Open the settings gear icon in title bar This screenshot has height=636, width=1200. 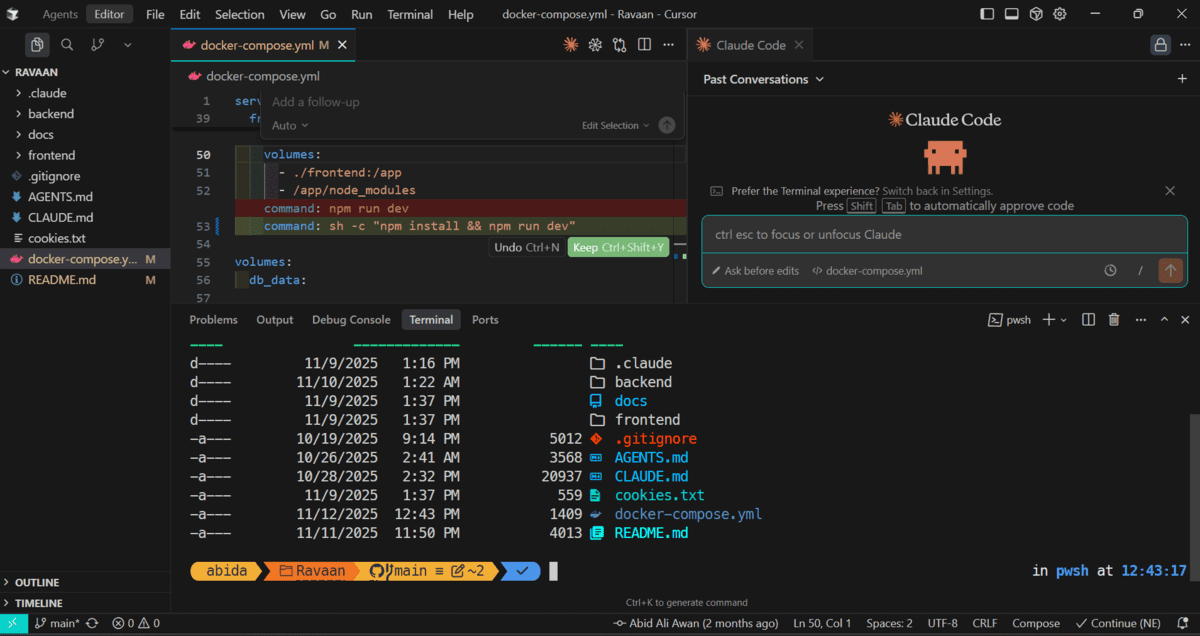pyautogui.click(x=1058, y=14)
